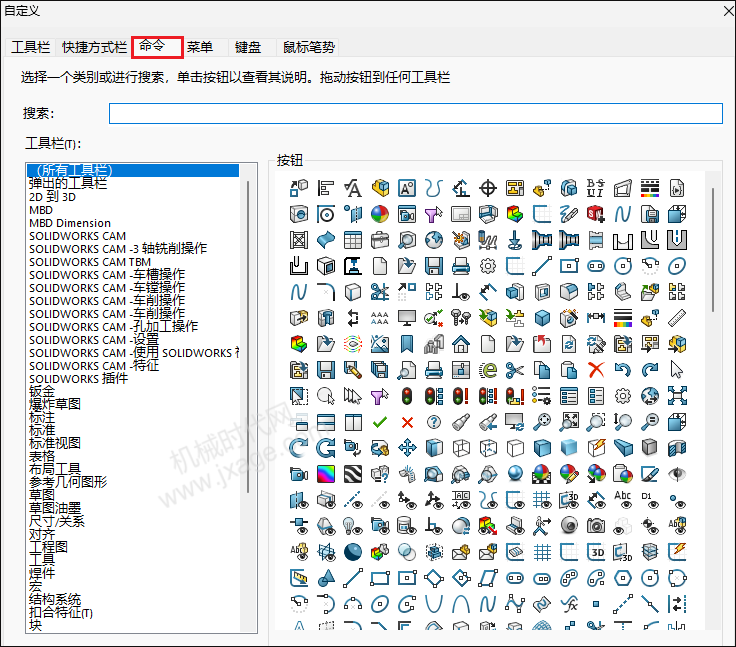The width and height of the screenshot is (736, 647).
Task: Click the Home house icon
Action: coord(461,344)
